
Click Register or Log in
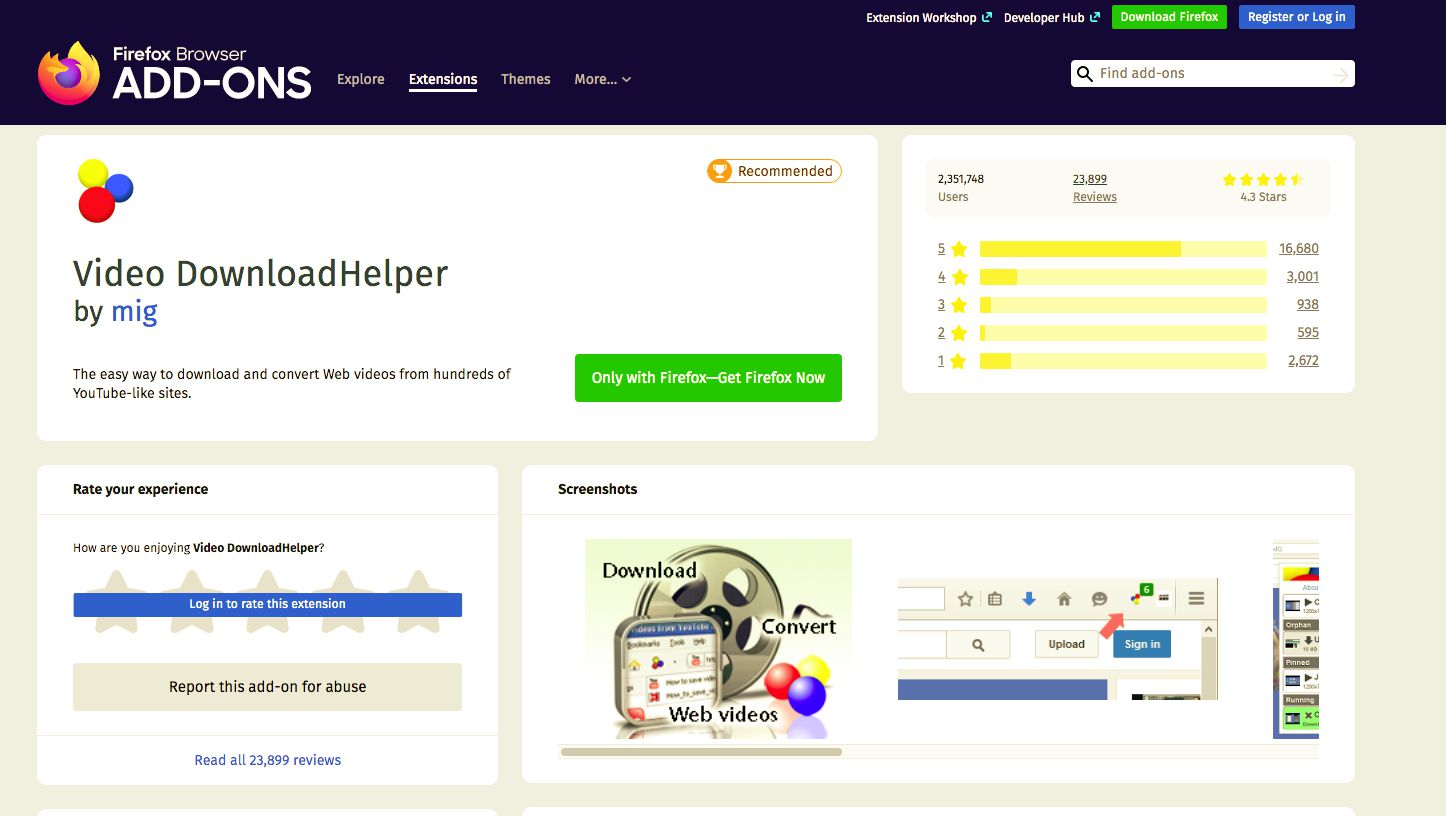coord(1297,17)
